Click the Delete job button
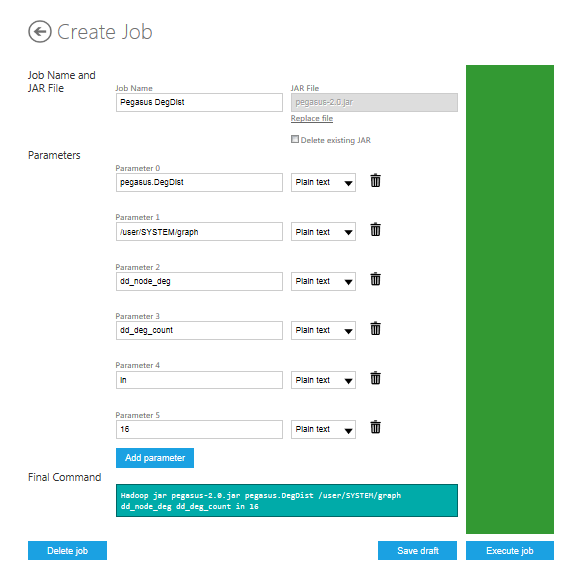Screen dimensions: 574x579 pyautogui.click(x=67, y=551)
